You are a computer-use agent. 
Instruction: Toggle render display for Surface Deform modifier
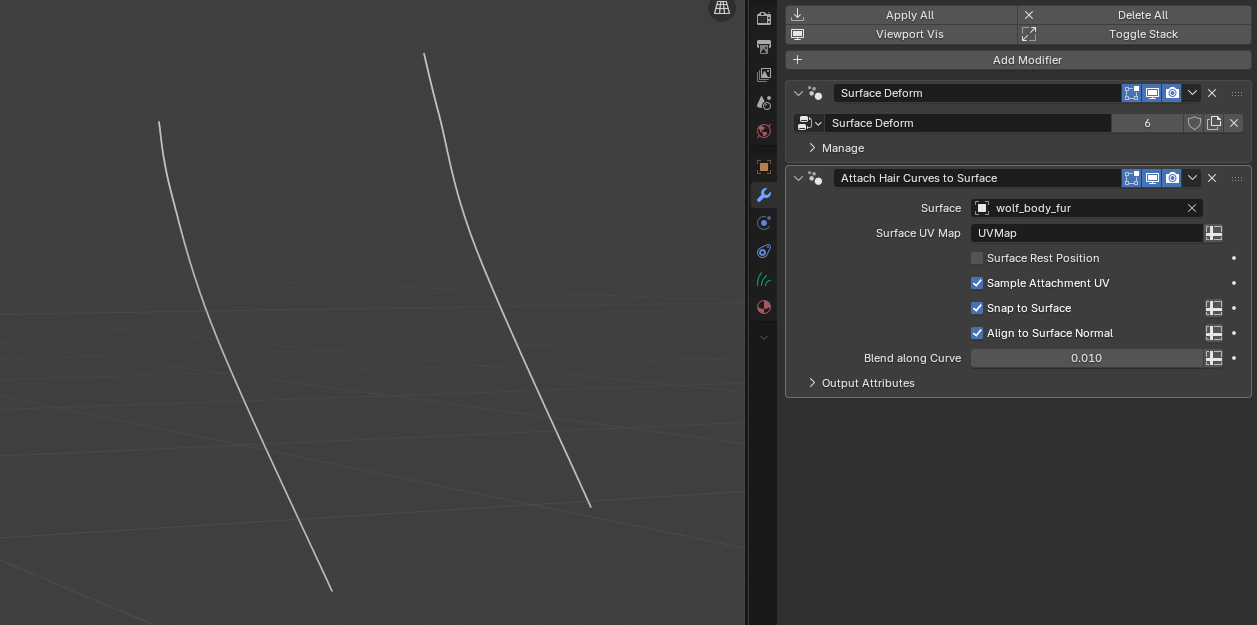[x=1172, y=93]
